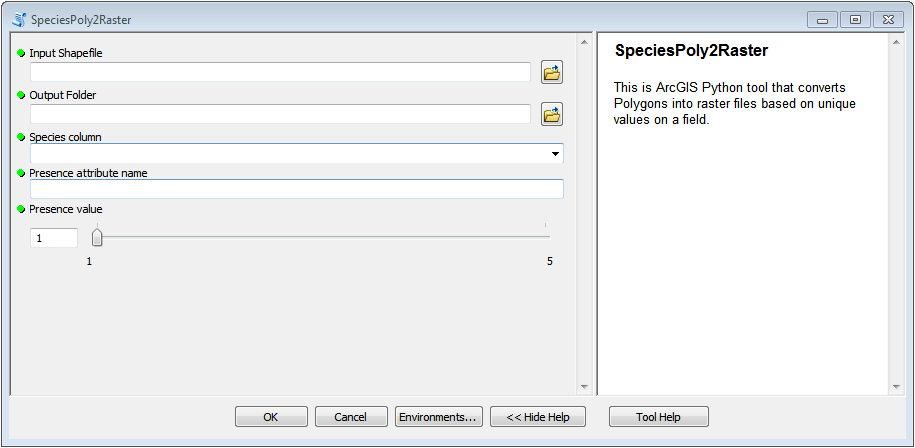915x448 pixels.
Task: Click the help pane scroll up arrow
Action: pyautogui.click(x=896, y=41)
